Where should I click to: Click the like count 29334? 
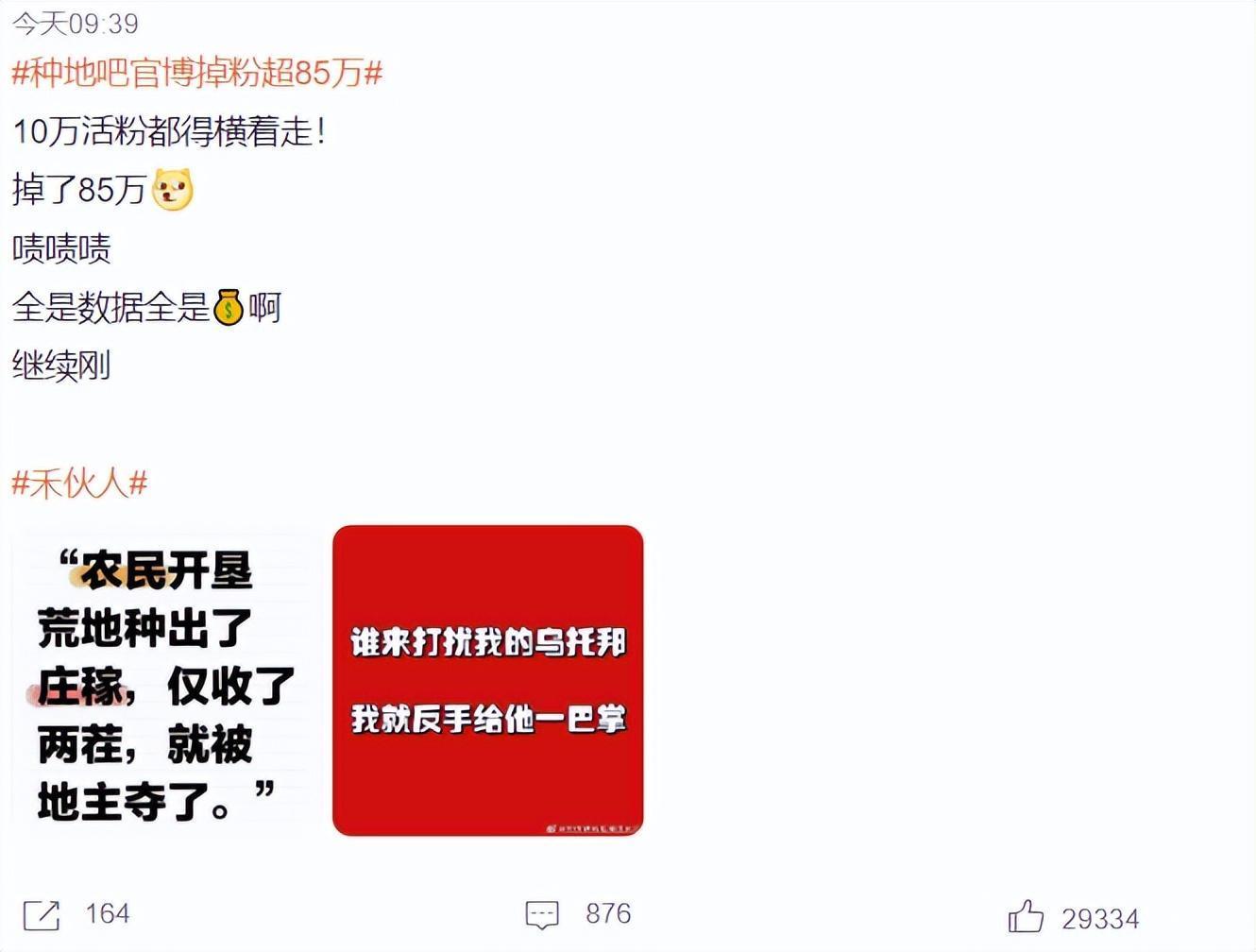(1100, 919)
